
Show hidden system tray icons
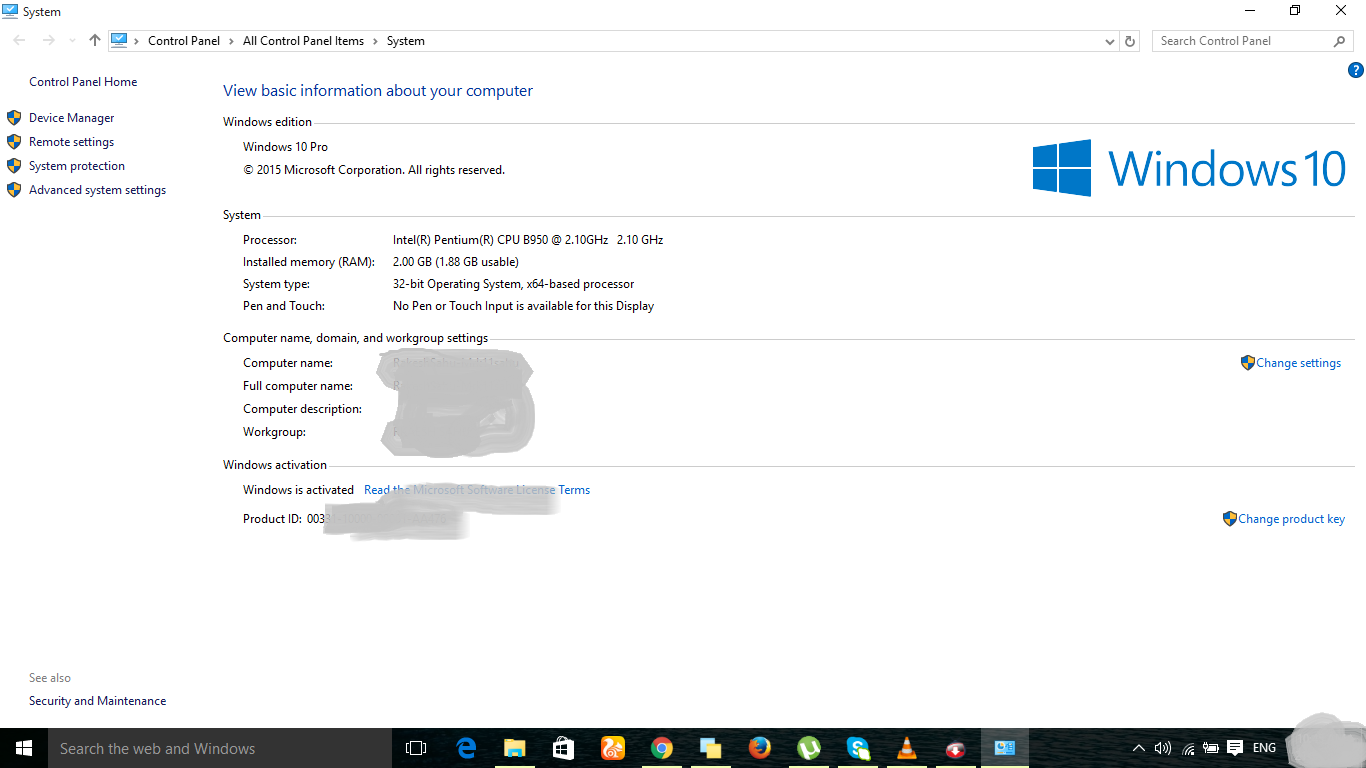(x=1138, y=747)
